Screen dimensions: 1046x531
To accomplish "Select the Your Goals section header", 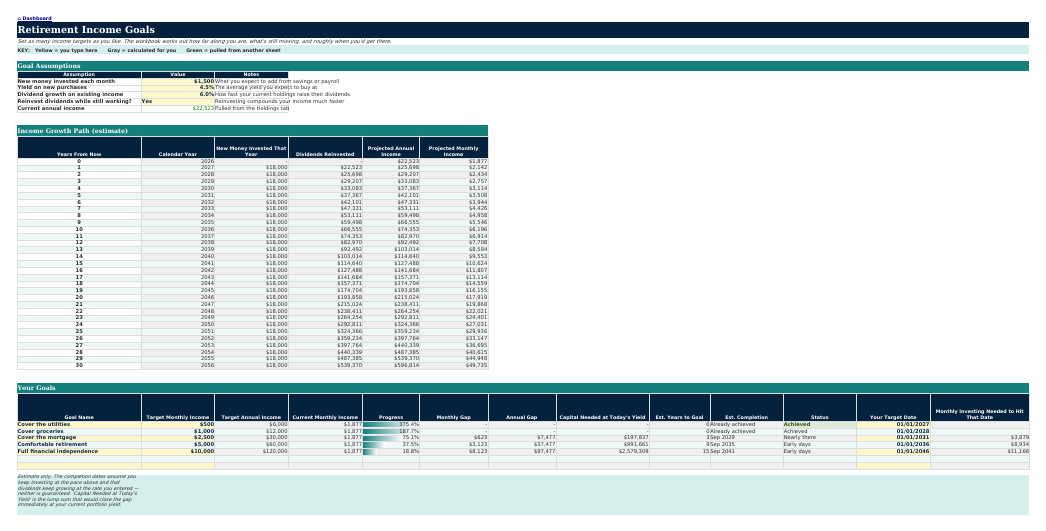I will tap(522, 388).
